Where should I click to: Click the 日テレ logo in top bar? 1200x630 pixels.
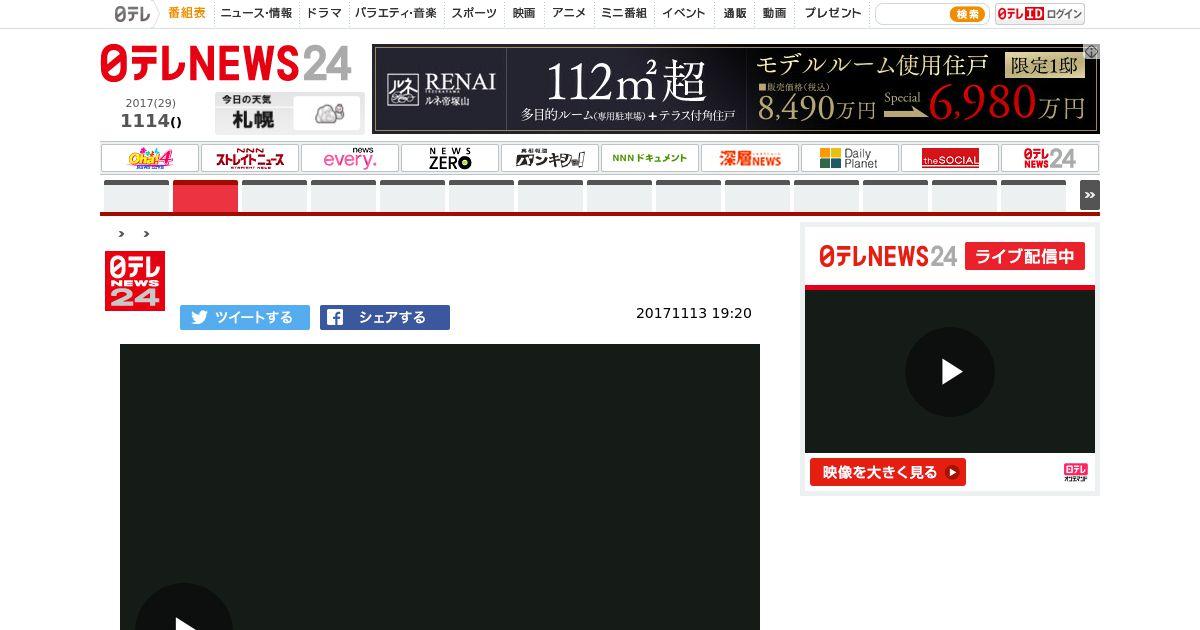pyautogui.click(x=131, y=14)
